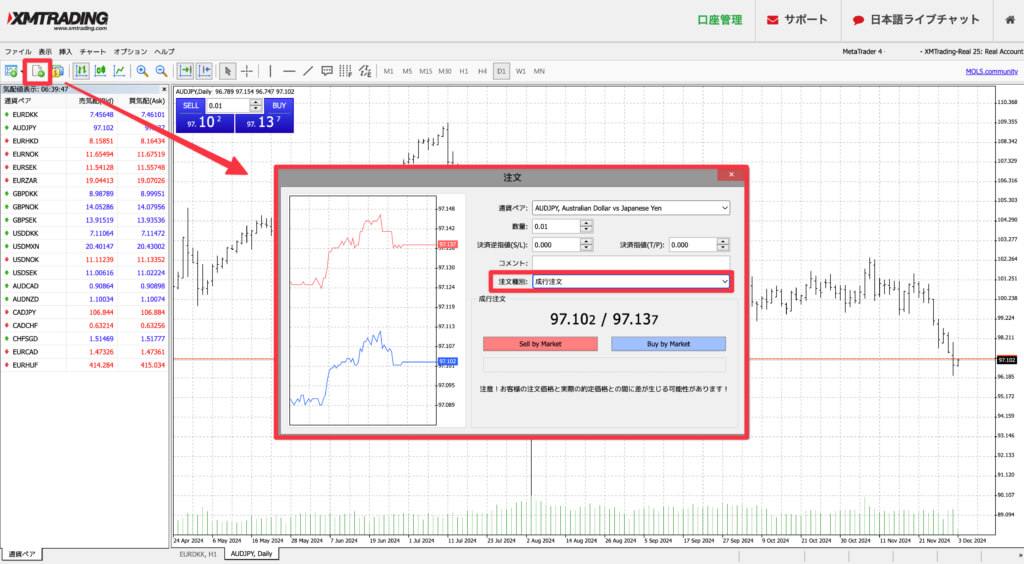Open the 注文種別 order type dropdown
Image resolution: width=1024 pixels, height=564 pixels.
[x=631, y=282]
